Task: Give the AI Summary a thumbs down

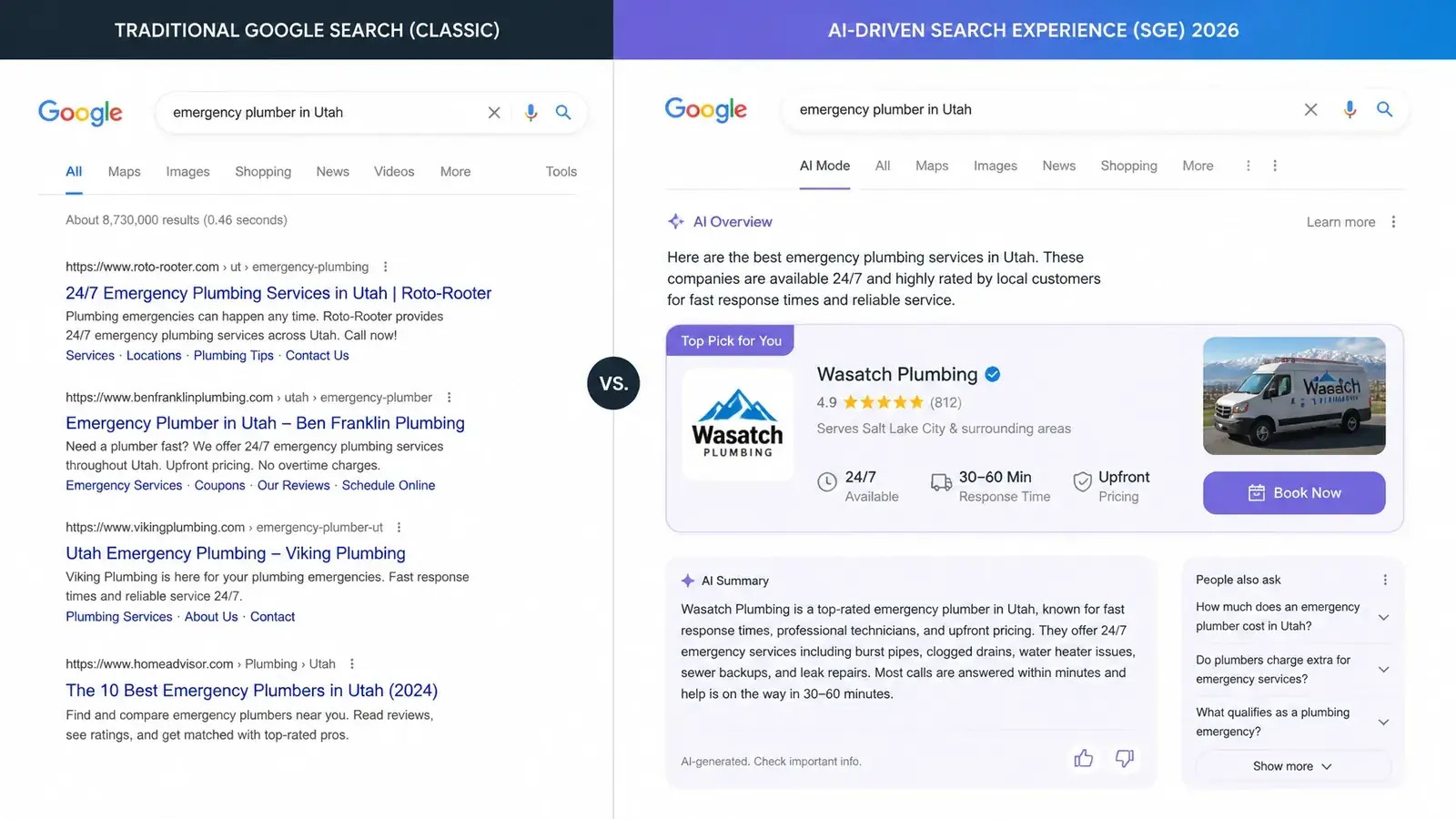Action: tap(1125, 758)
